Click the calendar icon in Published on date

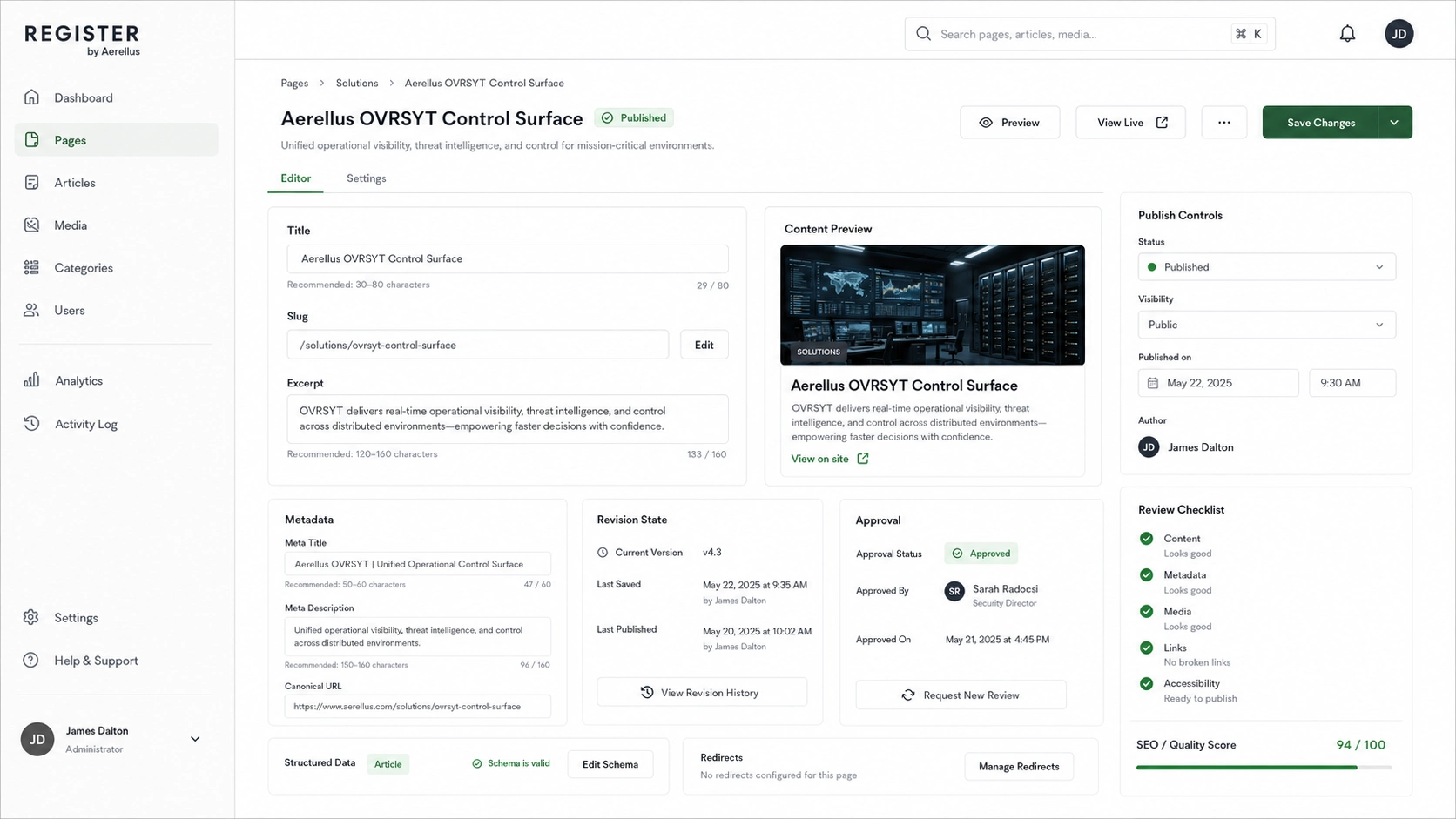click(x=1153, y=383)
